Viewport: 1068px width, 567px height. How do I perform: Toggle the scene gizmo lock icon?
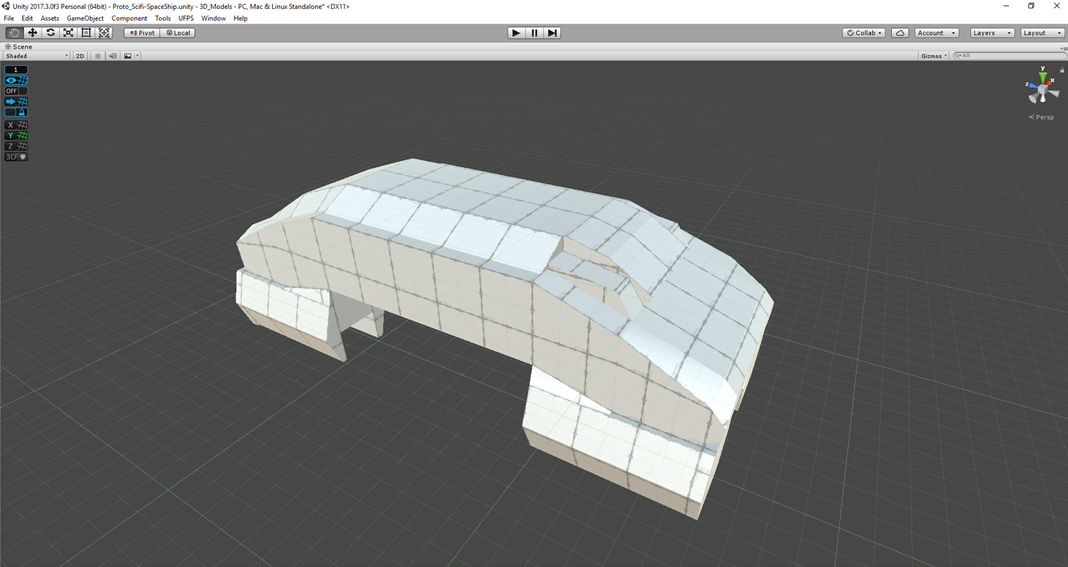click(1062, 70)
